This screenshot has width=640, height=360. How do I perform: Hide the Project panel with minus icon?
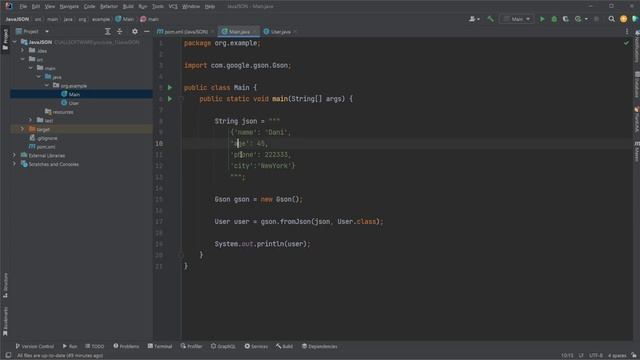point(147,31)
